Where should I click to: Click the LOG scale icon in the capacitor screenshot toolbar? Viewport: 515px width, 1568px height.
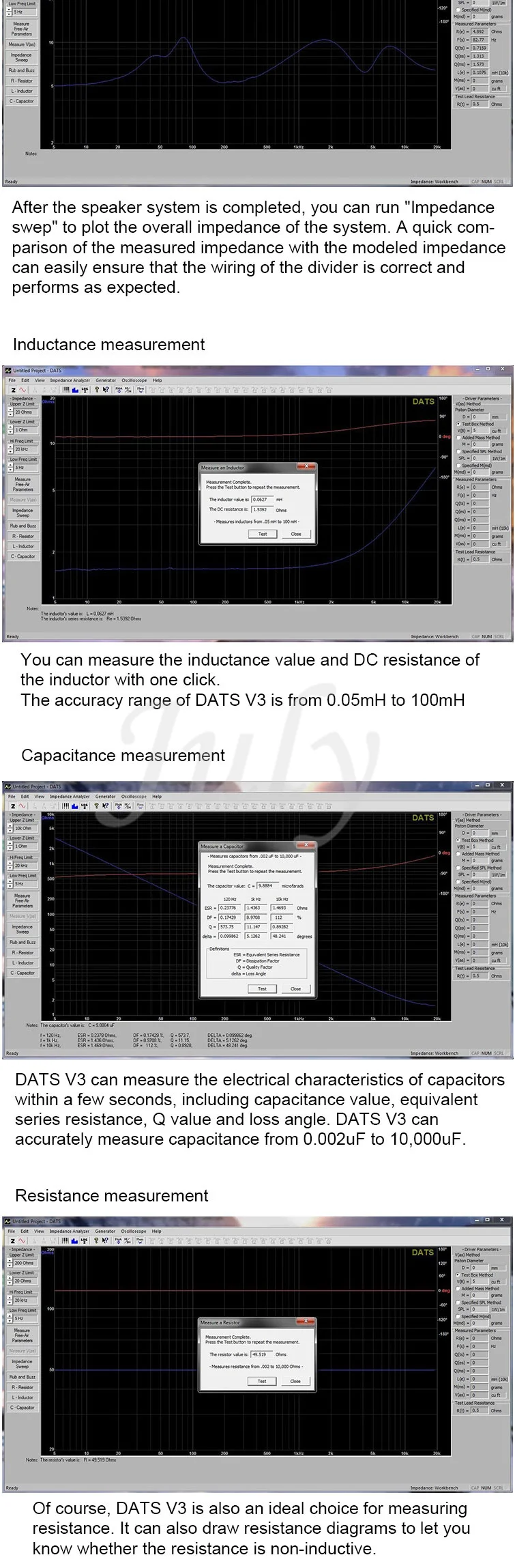point(85,806)
